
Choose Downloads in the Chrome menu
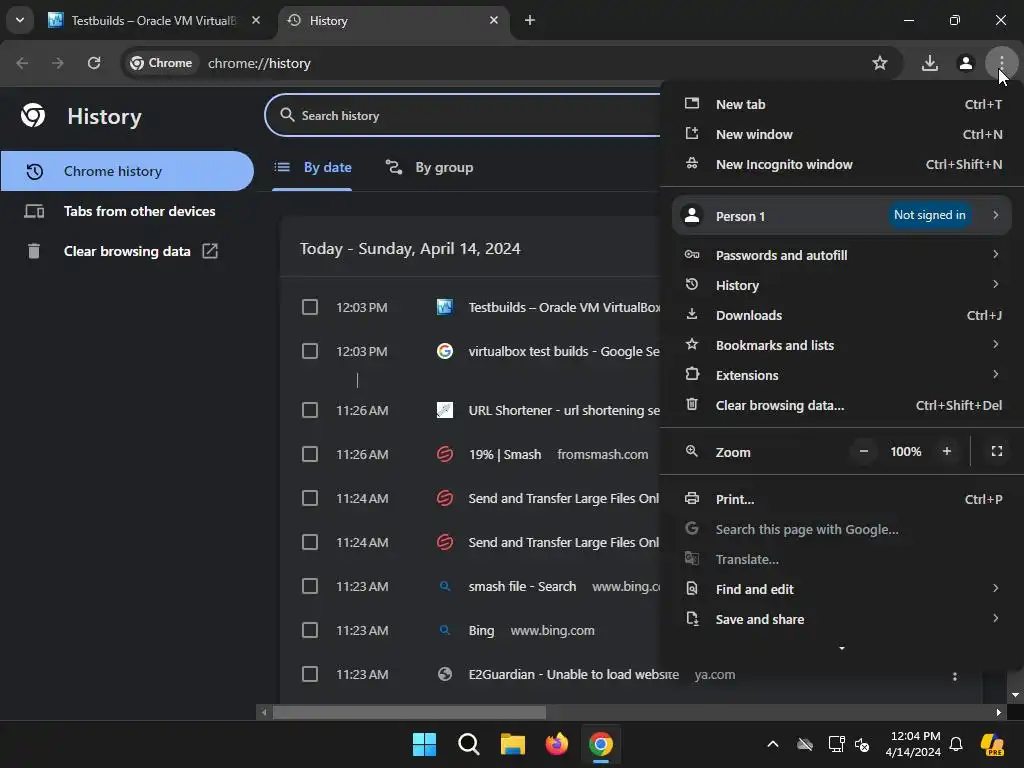tap(842, 315)
